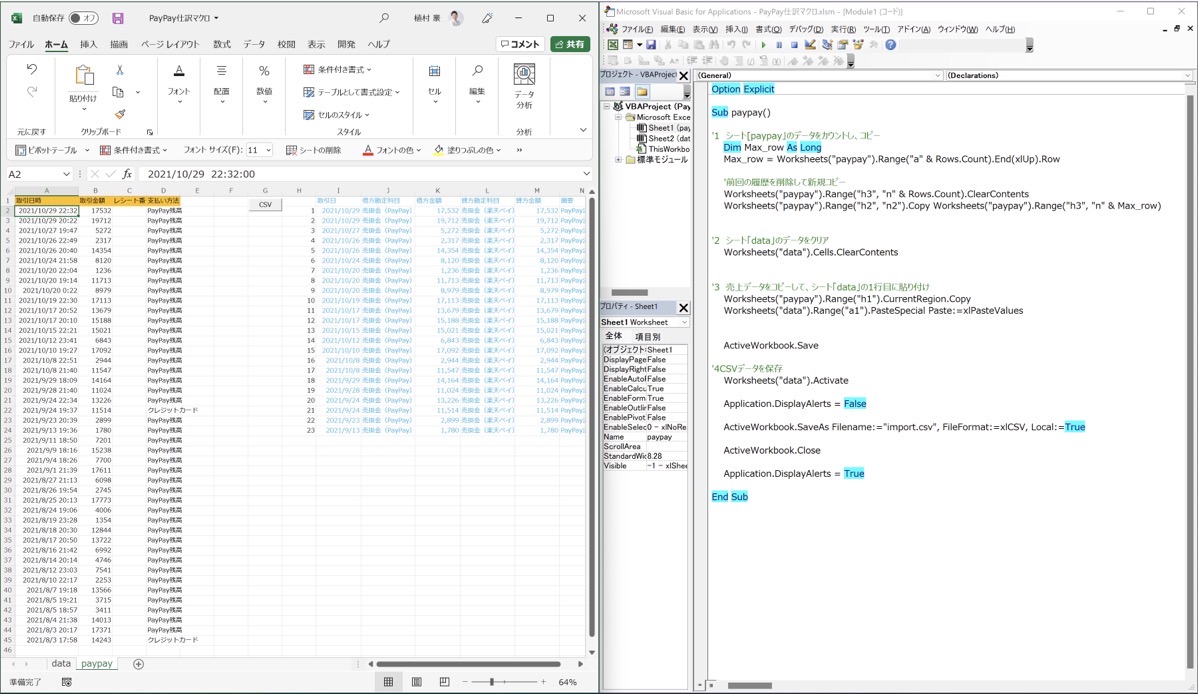Click the blue Help question mark in VBA

pos(891,45)
